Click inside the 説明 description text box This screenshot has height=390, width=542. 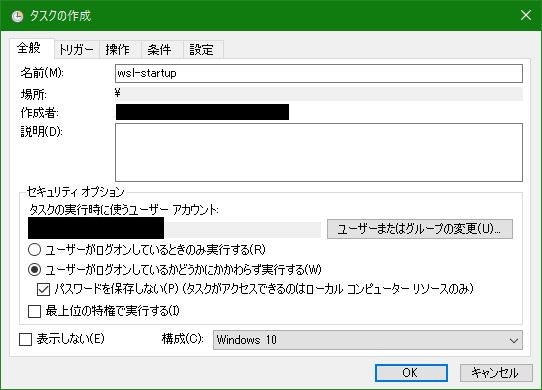pyautogui.click(x=319, y=152)
